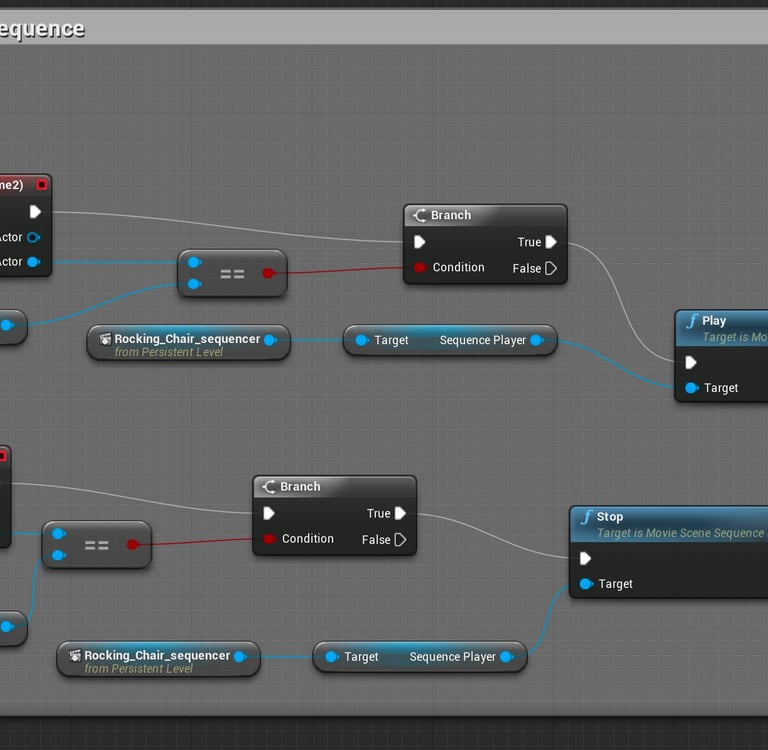
Task: Click upper left partial node blue pin
Action: pos(6,325)
